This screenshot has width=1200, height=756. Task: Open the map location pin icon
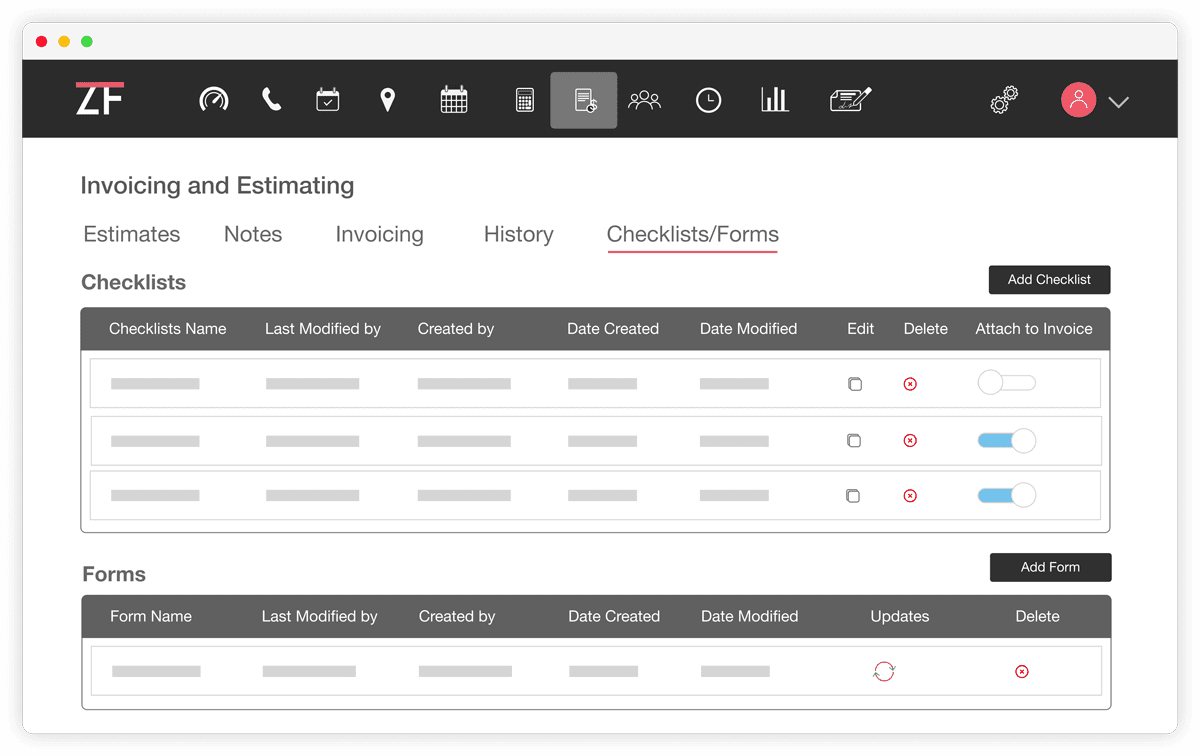(388, 99)
